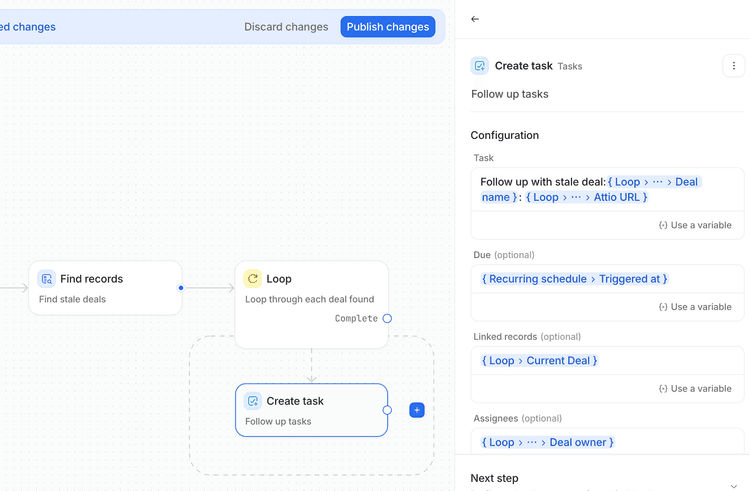
Task: Click the Create task node icon on canvas
Action: (253, 401)
